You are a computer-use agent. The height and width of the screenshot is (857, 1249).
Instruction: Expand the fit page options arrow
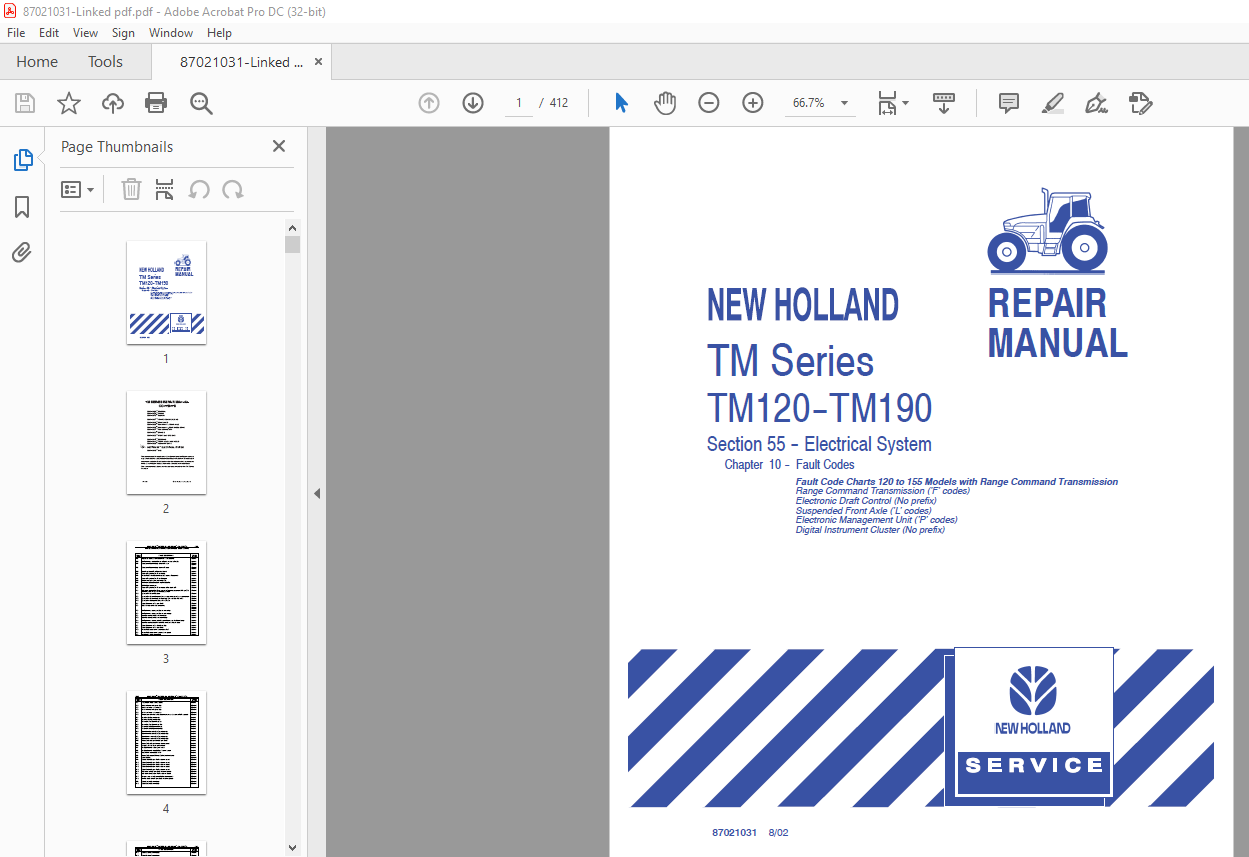pyautogui.click(x=906, y=103)
